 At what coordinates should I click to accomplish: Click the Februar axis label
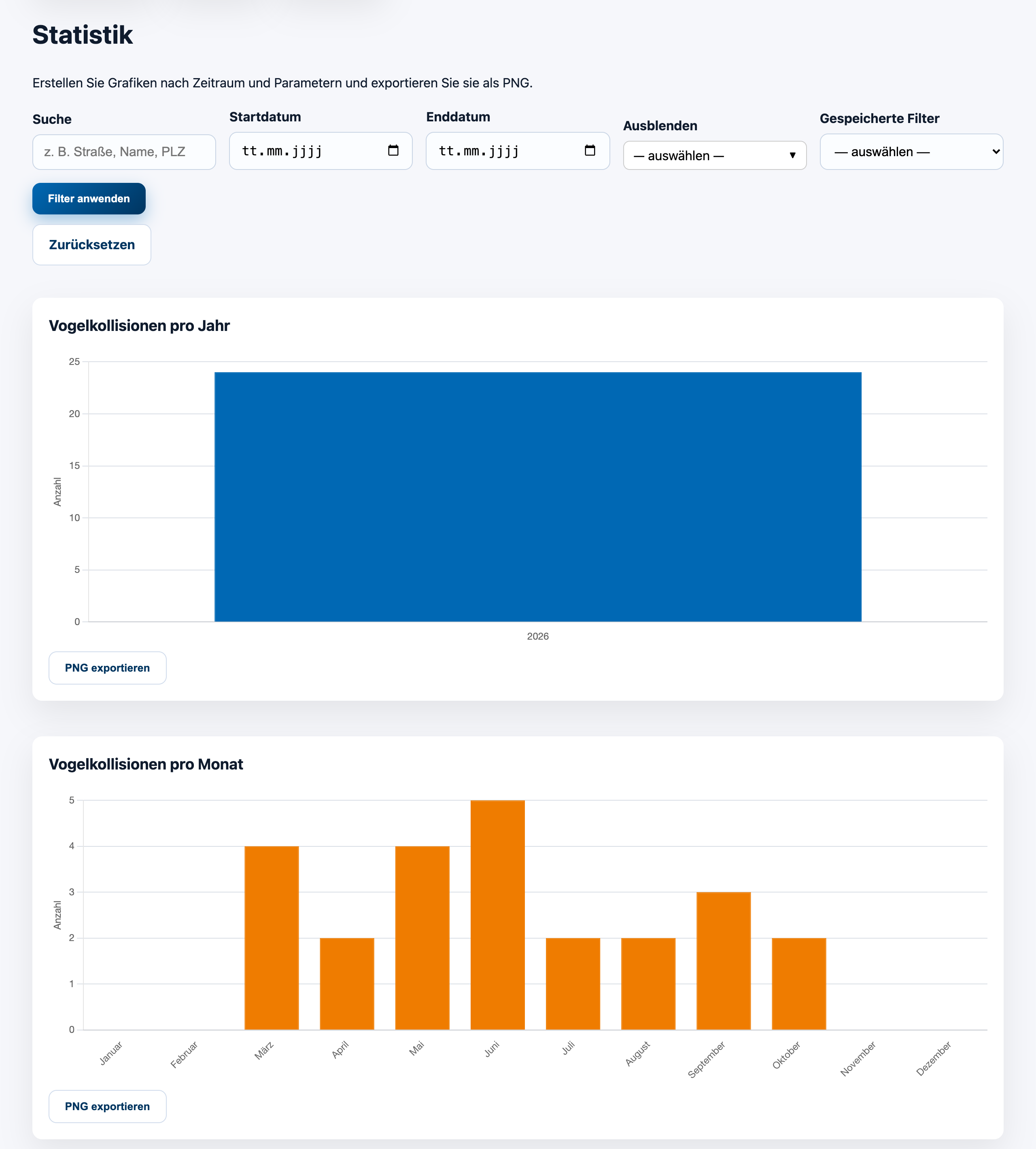click(x=184, y=1054)
